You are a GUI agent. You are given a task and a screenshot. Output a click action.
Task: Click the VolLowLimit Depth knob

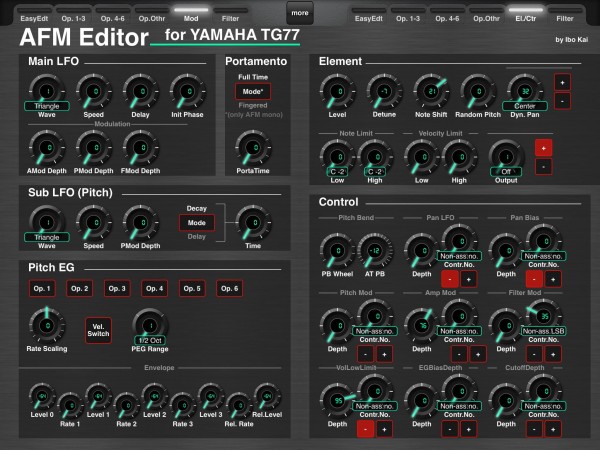point(337,401)
